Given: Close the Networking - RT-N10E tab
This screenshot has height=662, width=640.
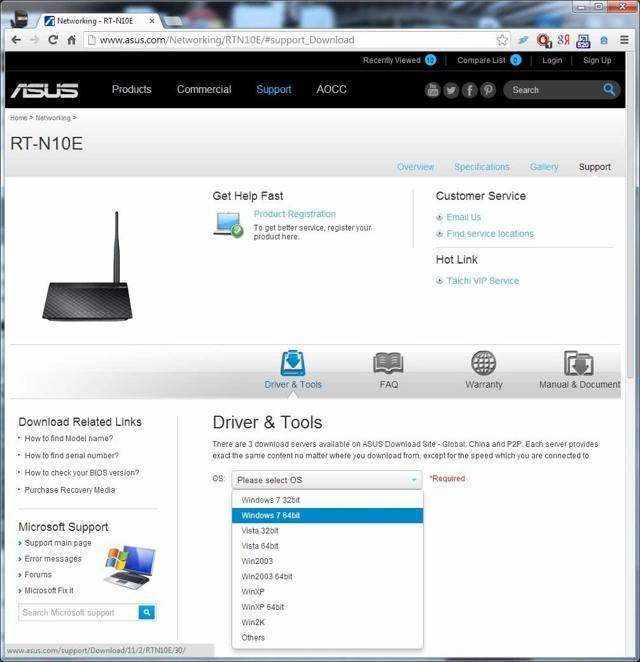Looking at the screenshot, I should point(152,21).
